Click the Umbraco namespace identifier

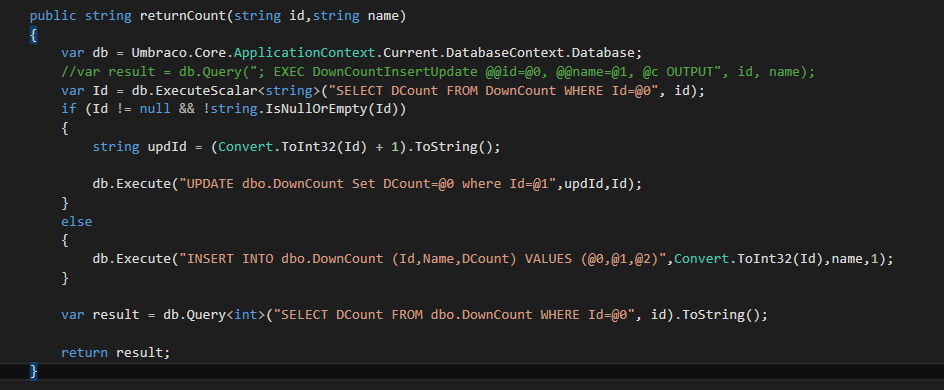pyautogui.click(x=159, y=53)
